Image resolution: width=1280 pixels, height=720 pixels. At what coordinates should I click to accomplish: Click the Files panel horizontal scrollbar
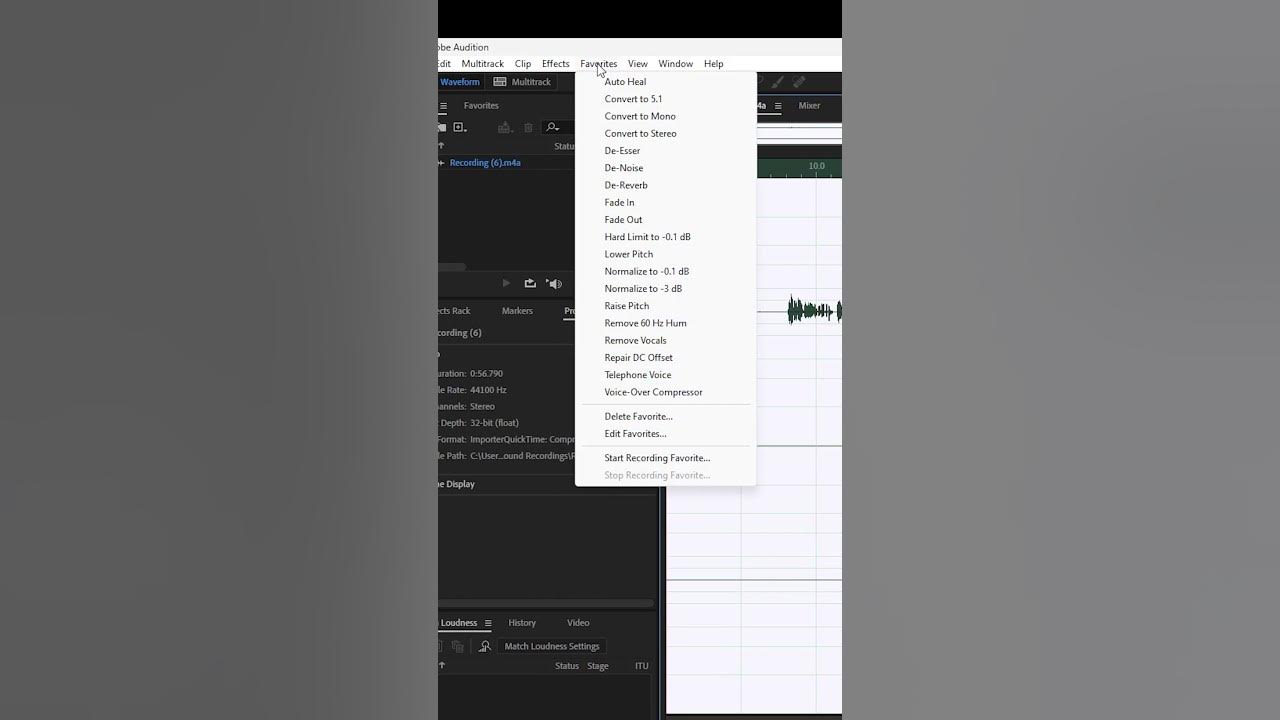click(x=452, y=267)
